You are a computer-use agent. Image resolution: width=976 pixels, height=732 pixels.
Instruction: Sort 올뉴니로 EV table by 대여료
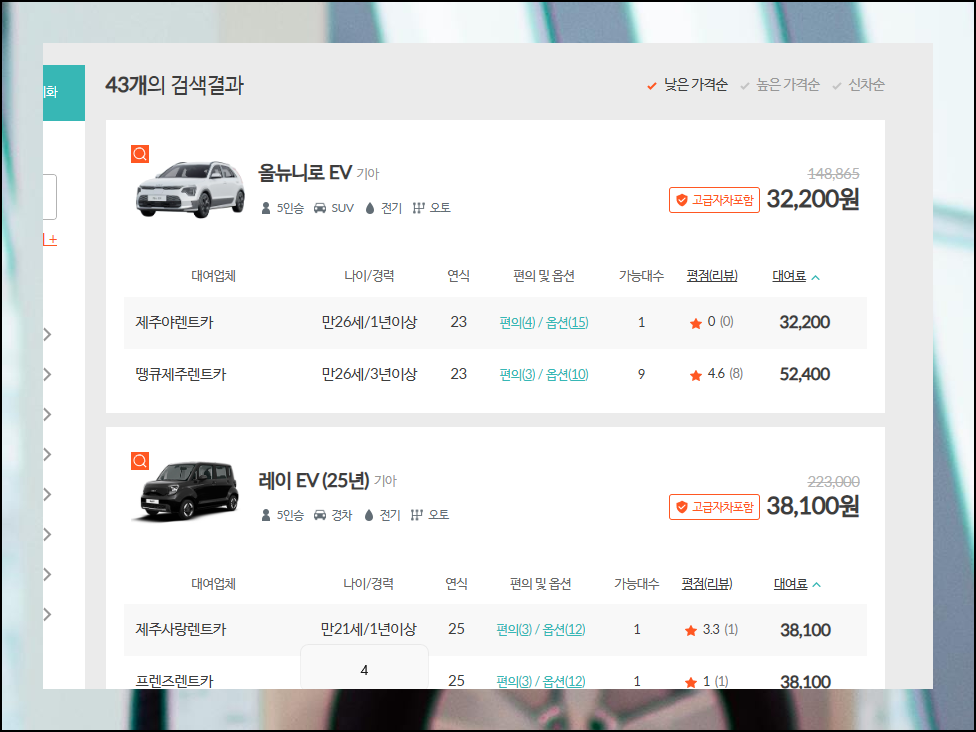795,276
